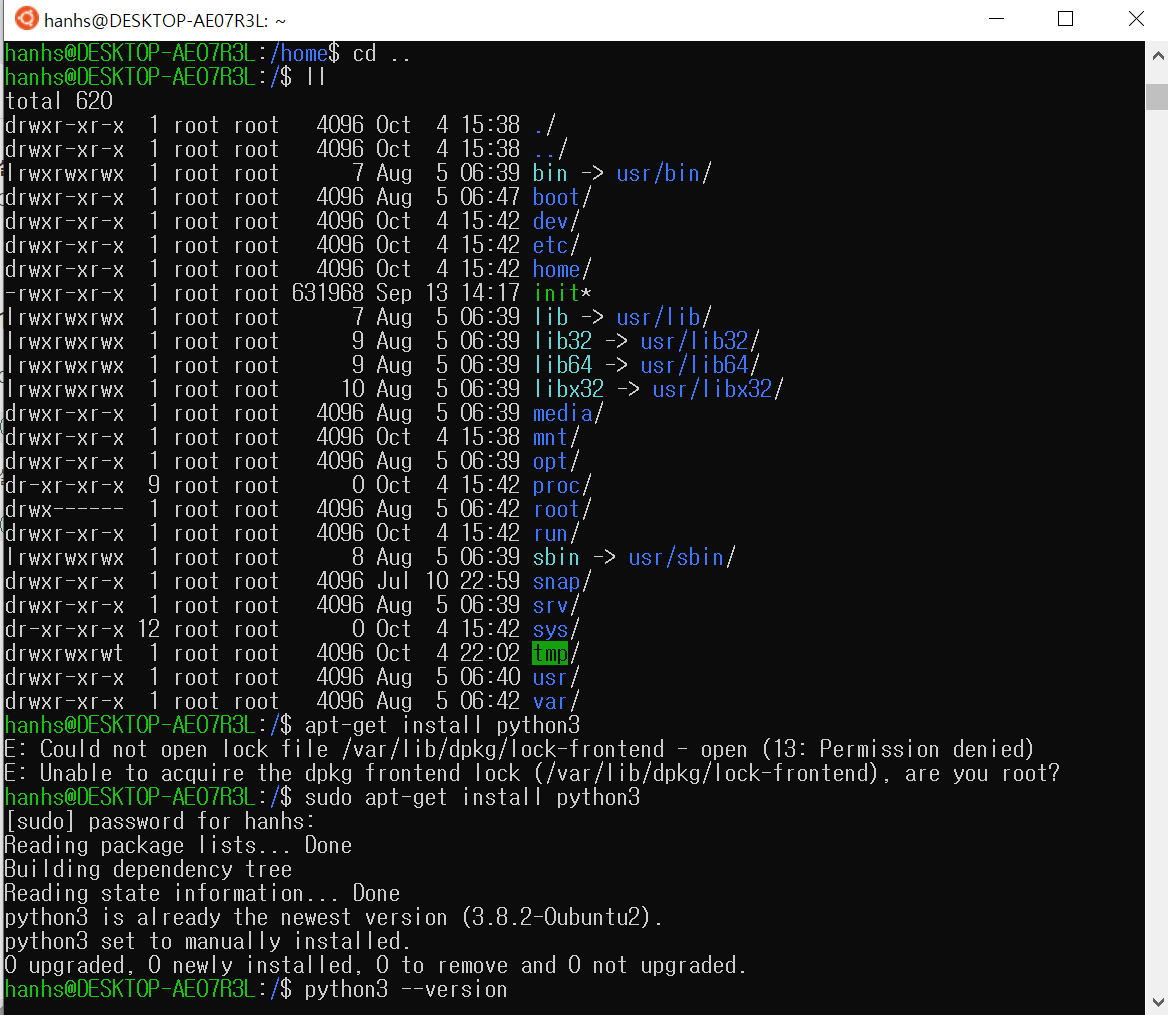The height and width of the screenshot is (1015, 1168).
Task: Click the 'usr/sbin/' symlink target
Action: pos(682,557)
